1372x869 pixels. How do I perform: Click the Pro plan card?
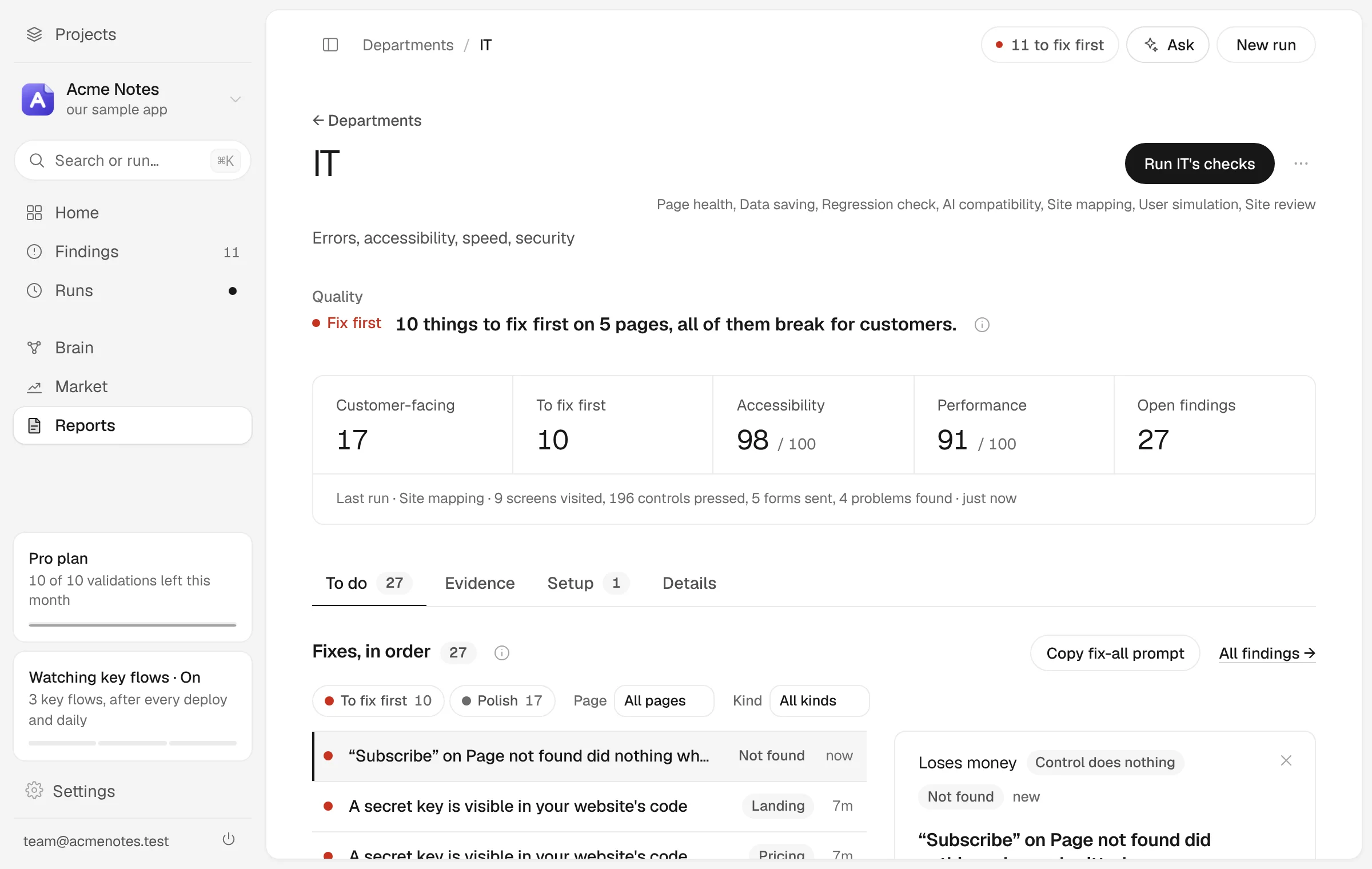coord(132,587)
